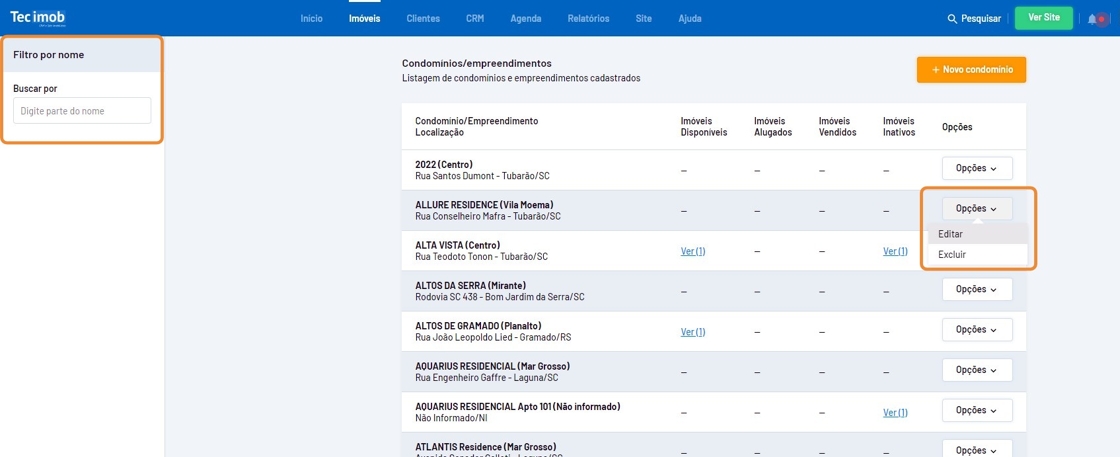Screen dimensions: 1120x457
Task: Switch to the Clientes menu
Action: [423, 19]
